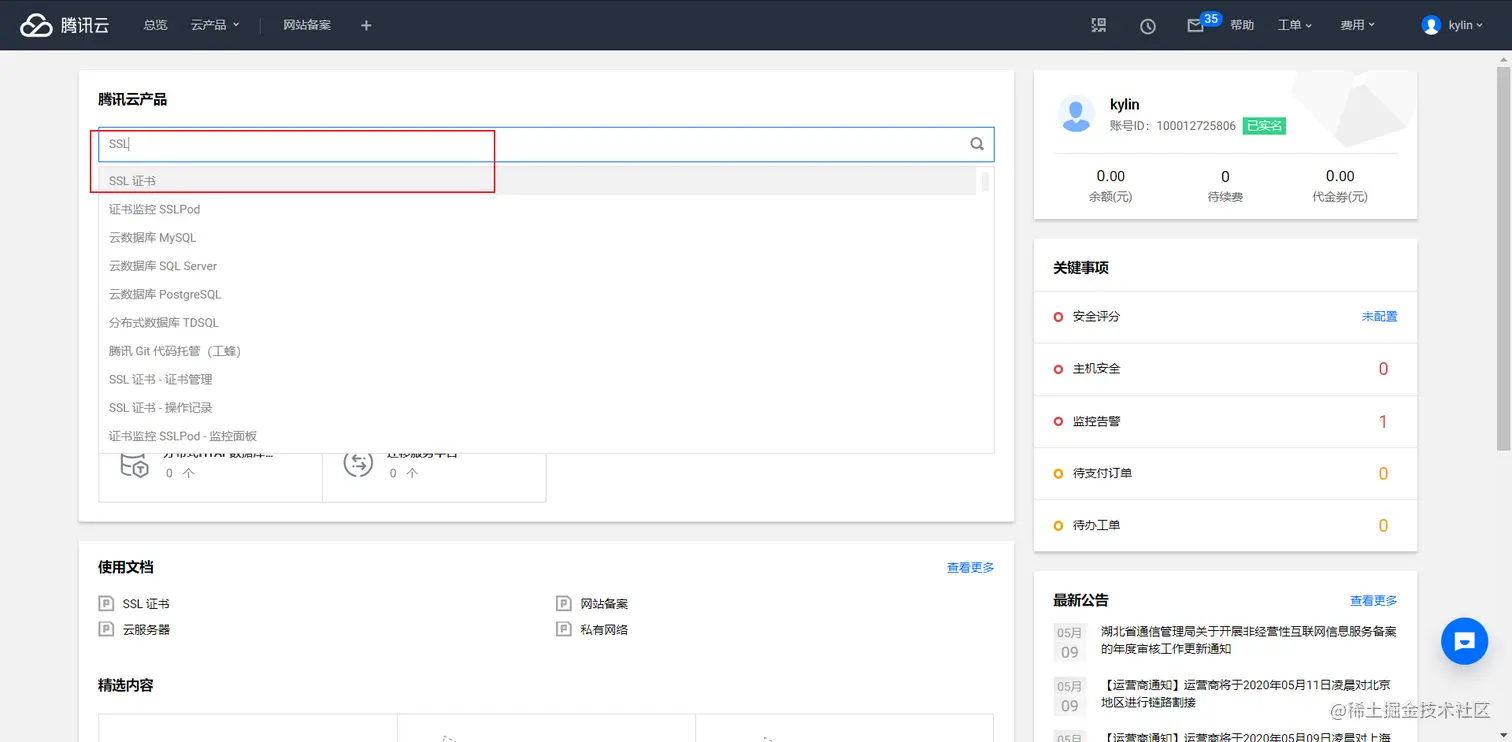Click the 待办工单 row
This screenshot has height=742, width=1512.
point(1225,525)
